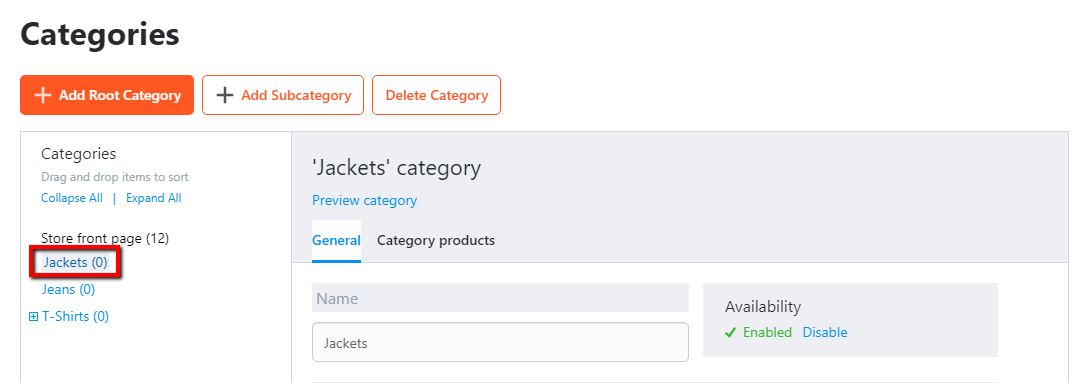Collapse all categories in the tree
The image size is (1074, 383).
coord(72,198)
